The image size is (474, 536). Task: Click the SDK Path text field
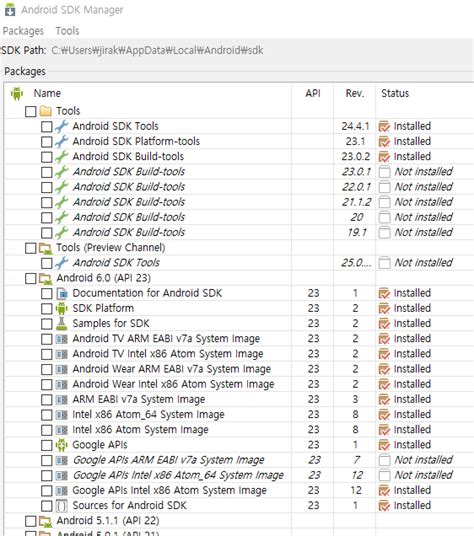coord(157,50)
